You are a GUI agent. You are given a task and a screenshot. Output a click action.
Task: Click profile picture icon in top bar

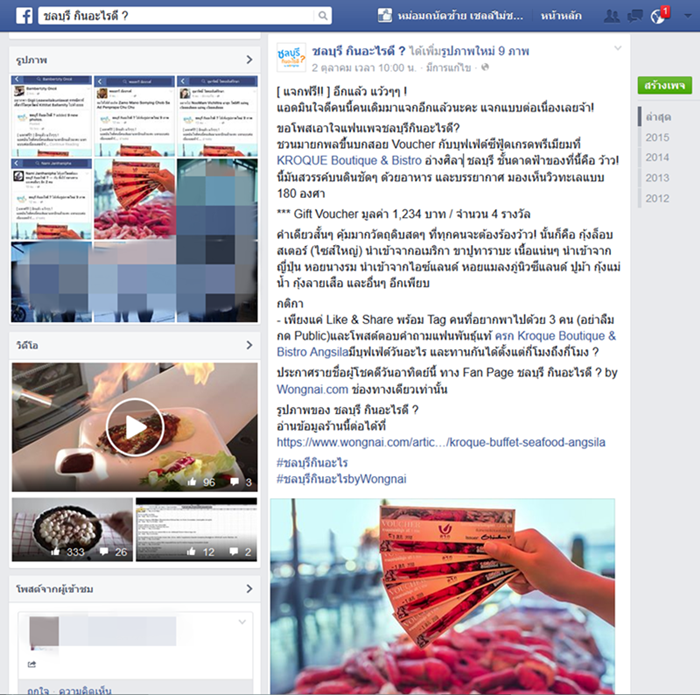pos(384,16)
